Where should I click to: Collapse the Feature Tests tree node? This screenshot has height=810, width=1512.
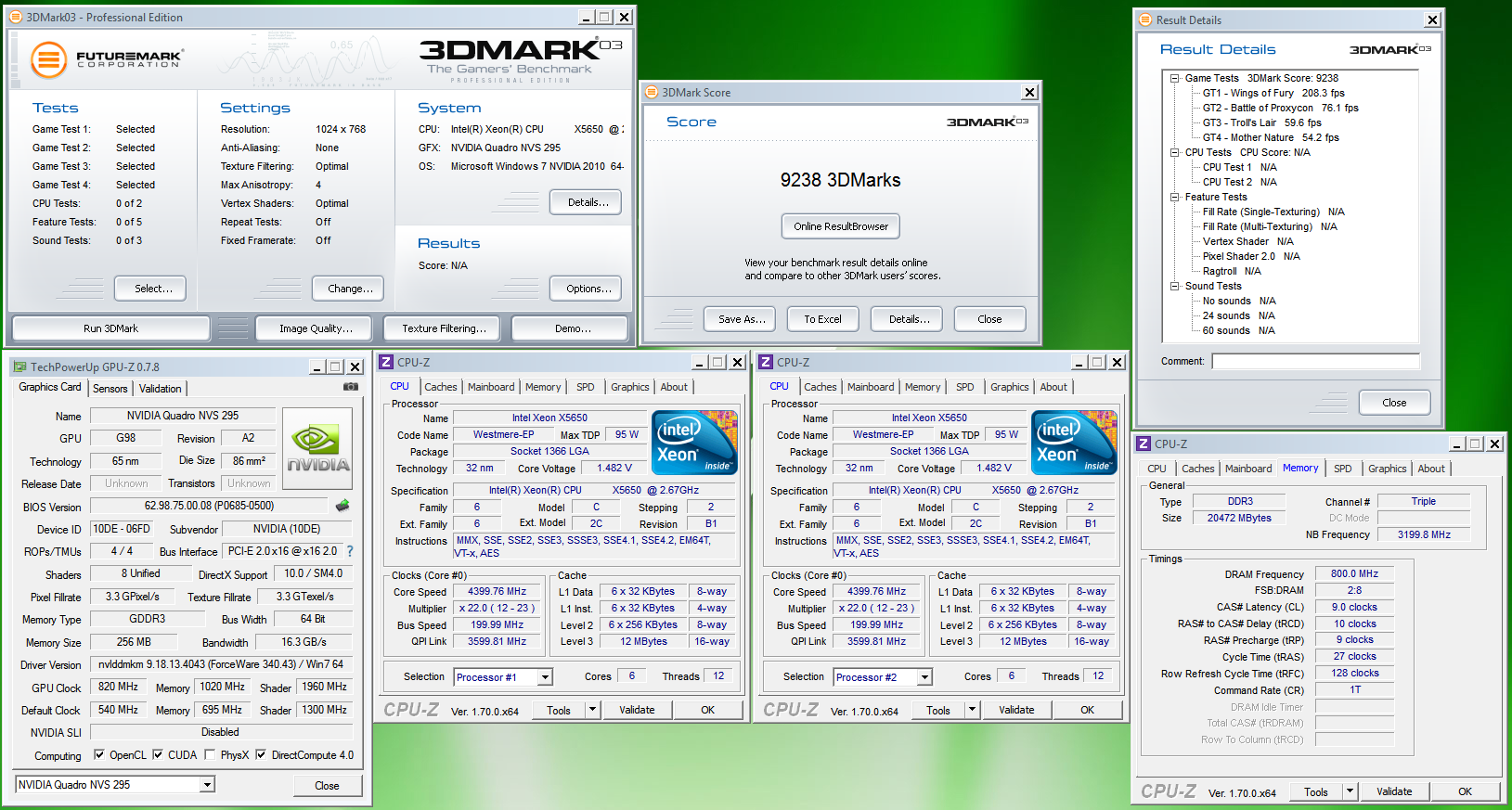[1174, 197]
